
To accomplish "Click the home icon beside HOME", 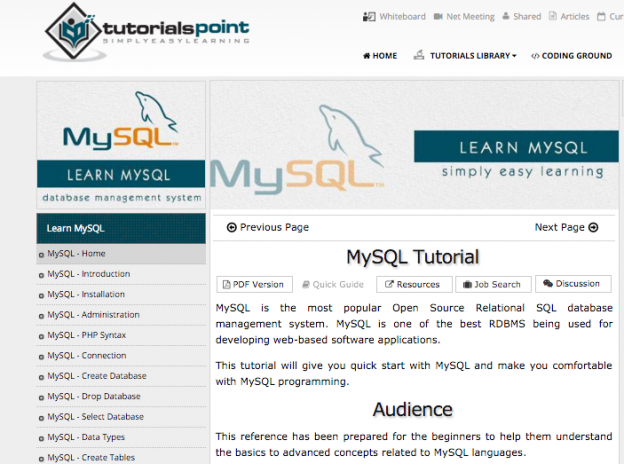I will coord(367,56).
